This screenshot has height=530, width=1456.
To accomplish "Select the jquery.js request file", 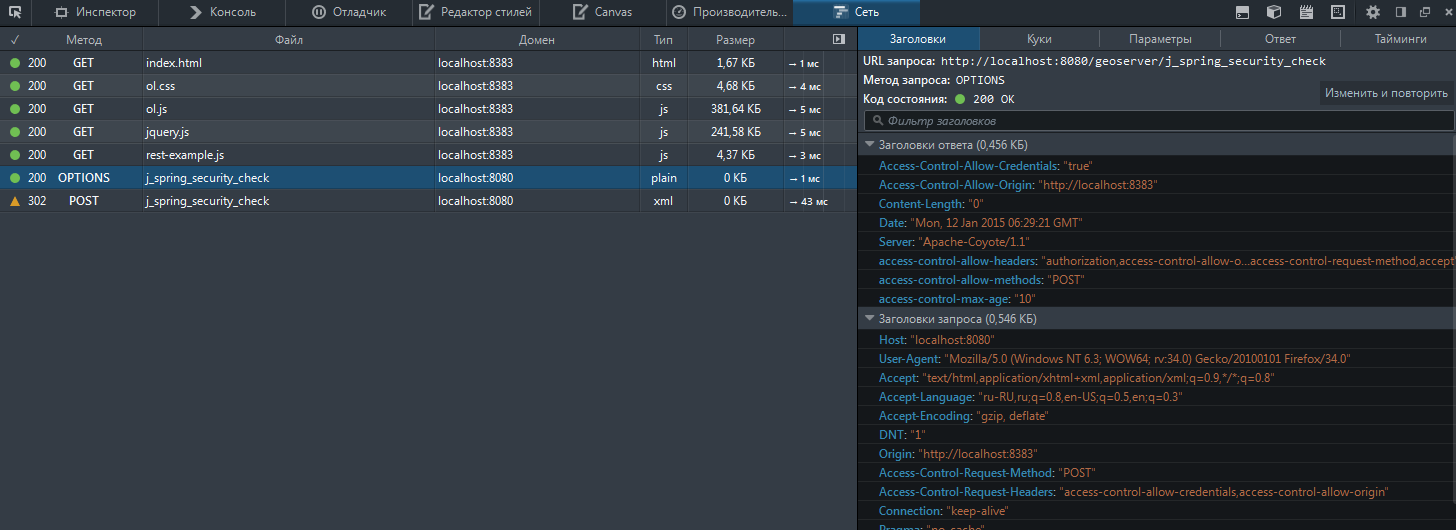I will 167,132.
